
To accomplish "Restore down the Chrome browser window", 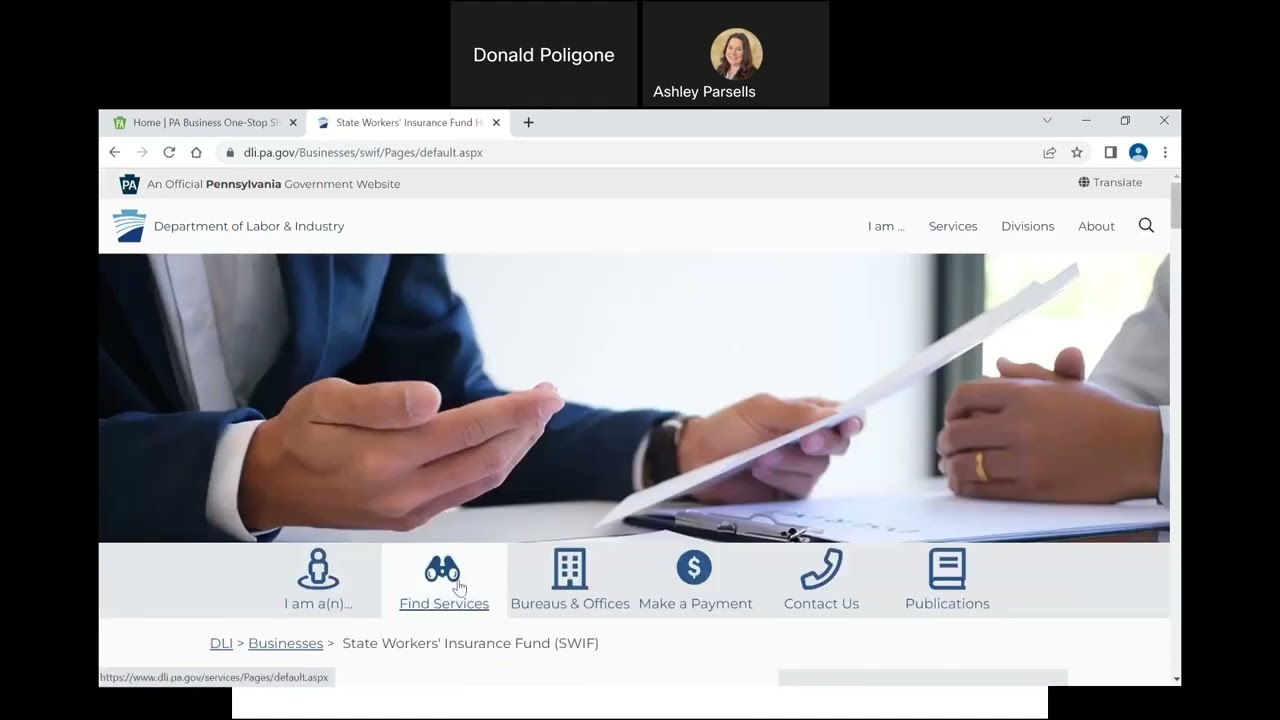I will 1125,120.
